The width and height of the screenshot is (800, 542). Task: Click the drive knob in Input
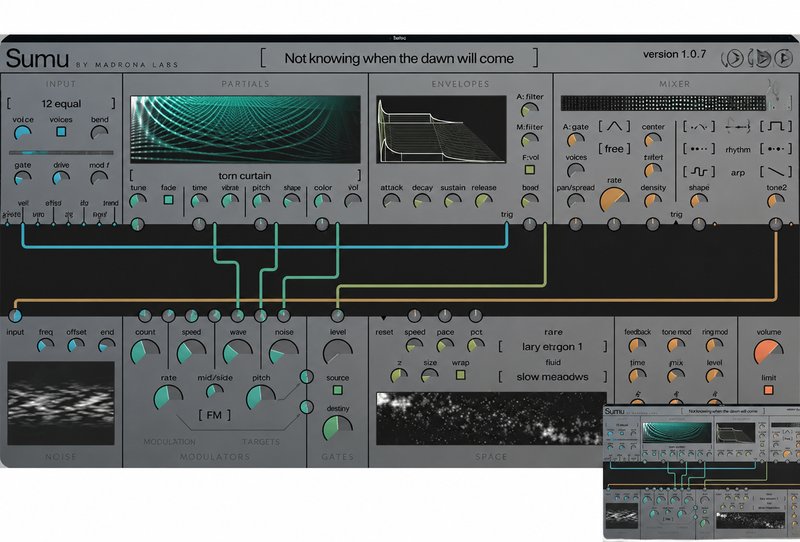[61, 178]
